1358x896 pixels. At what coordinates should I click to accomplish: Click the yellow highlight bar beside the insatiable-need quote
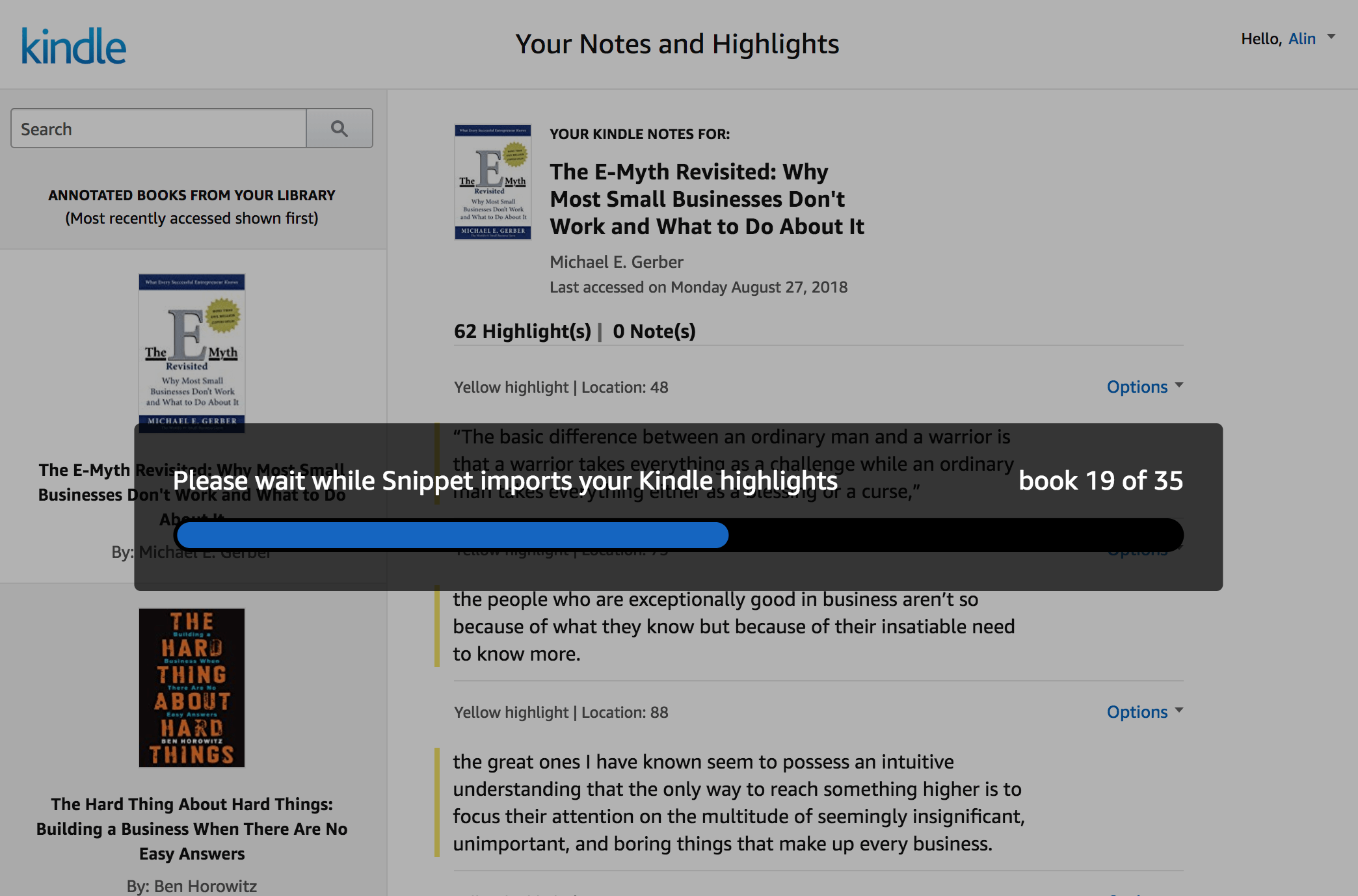click(x=436, y=626)
